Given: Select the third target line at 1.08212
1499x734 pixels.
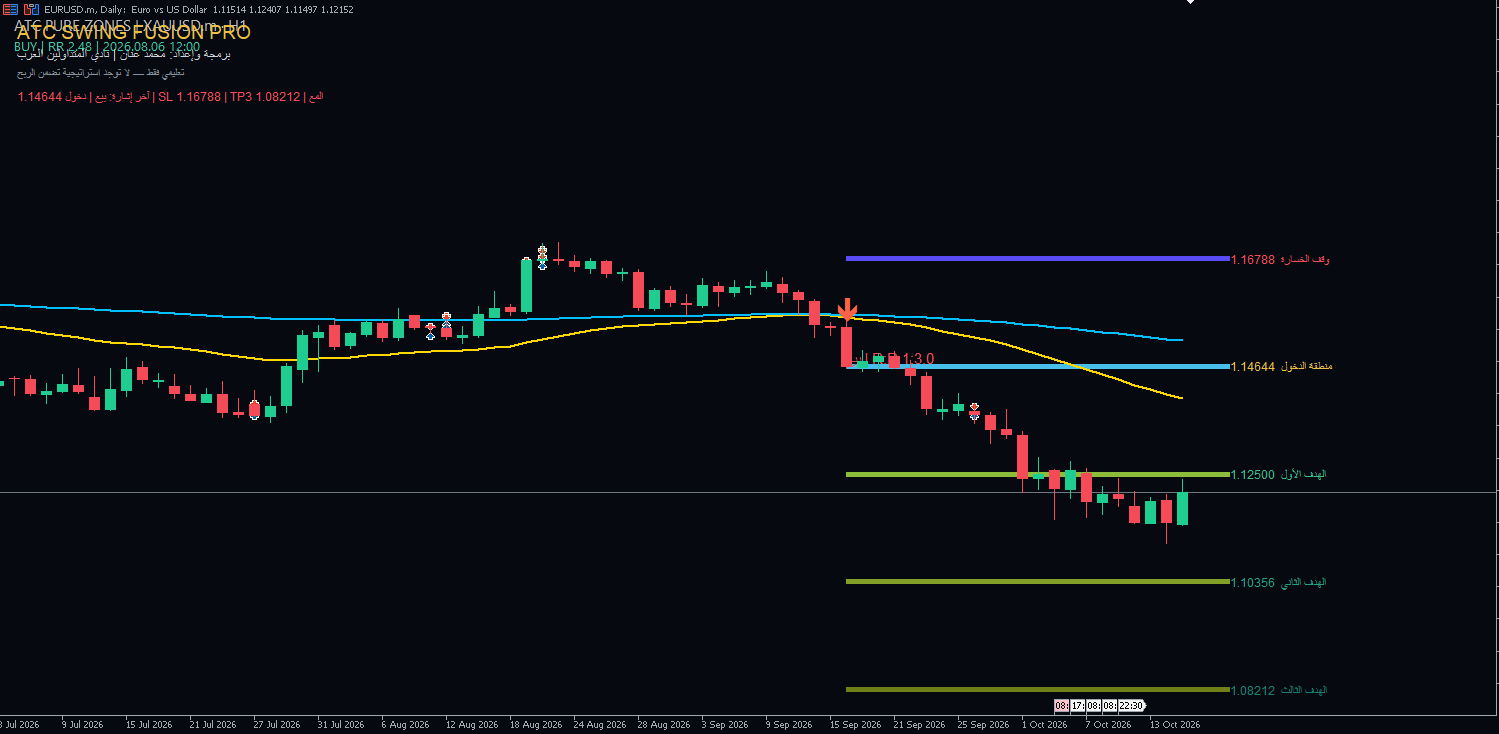Looking at the screenshot, I should tap(1037, 689).
